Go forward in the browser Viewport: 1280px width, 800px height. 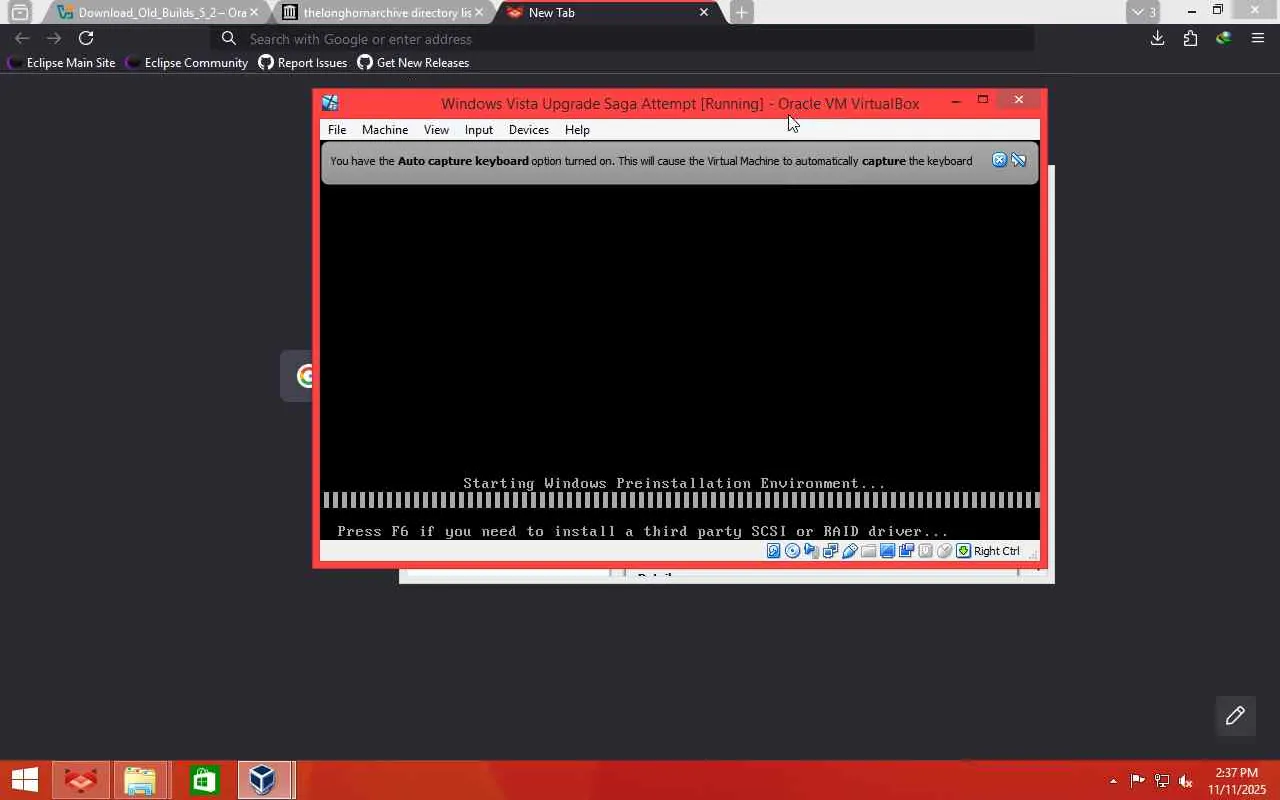coord(54,38)
